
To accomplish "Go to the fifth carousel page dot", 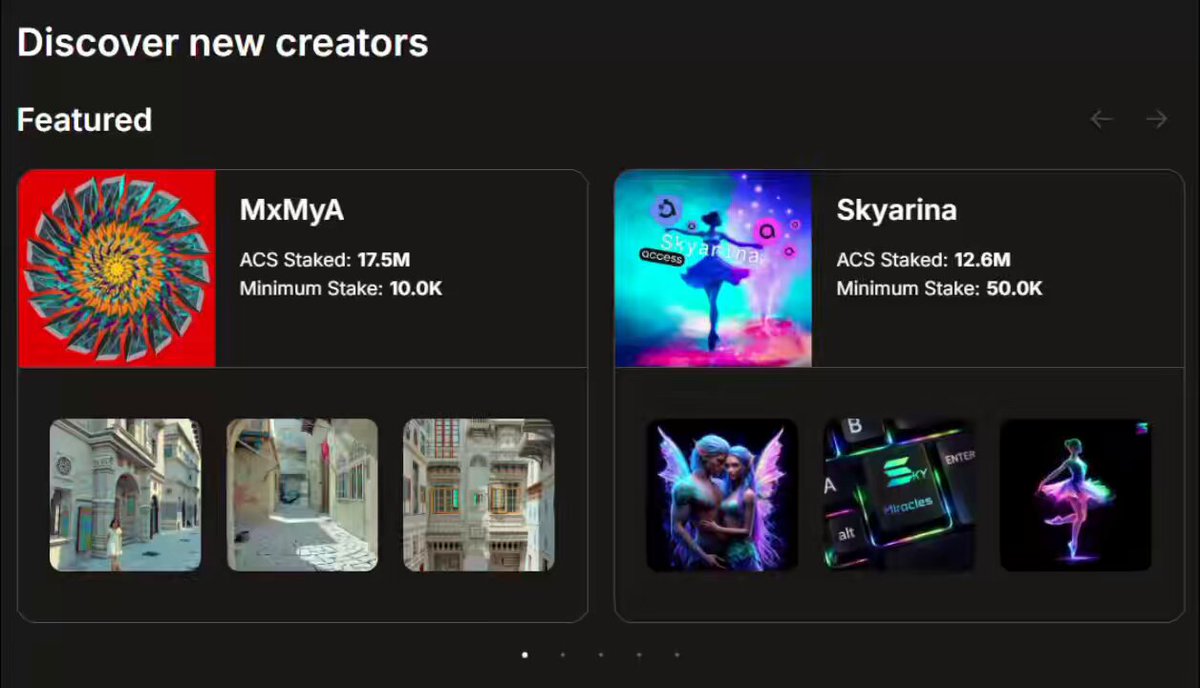I will [677, 655].
